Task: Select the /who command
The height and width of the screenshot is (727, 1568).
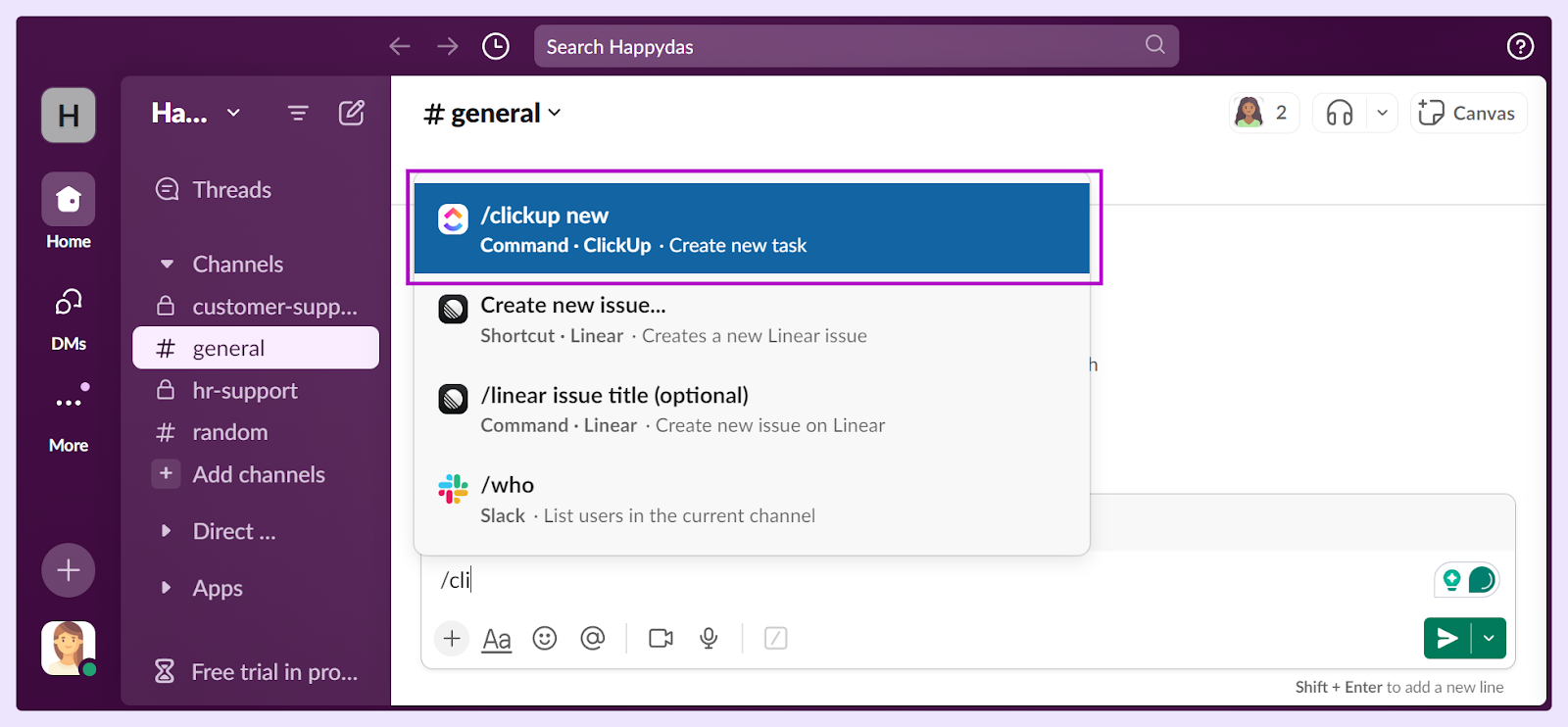Action: 752,500
